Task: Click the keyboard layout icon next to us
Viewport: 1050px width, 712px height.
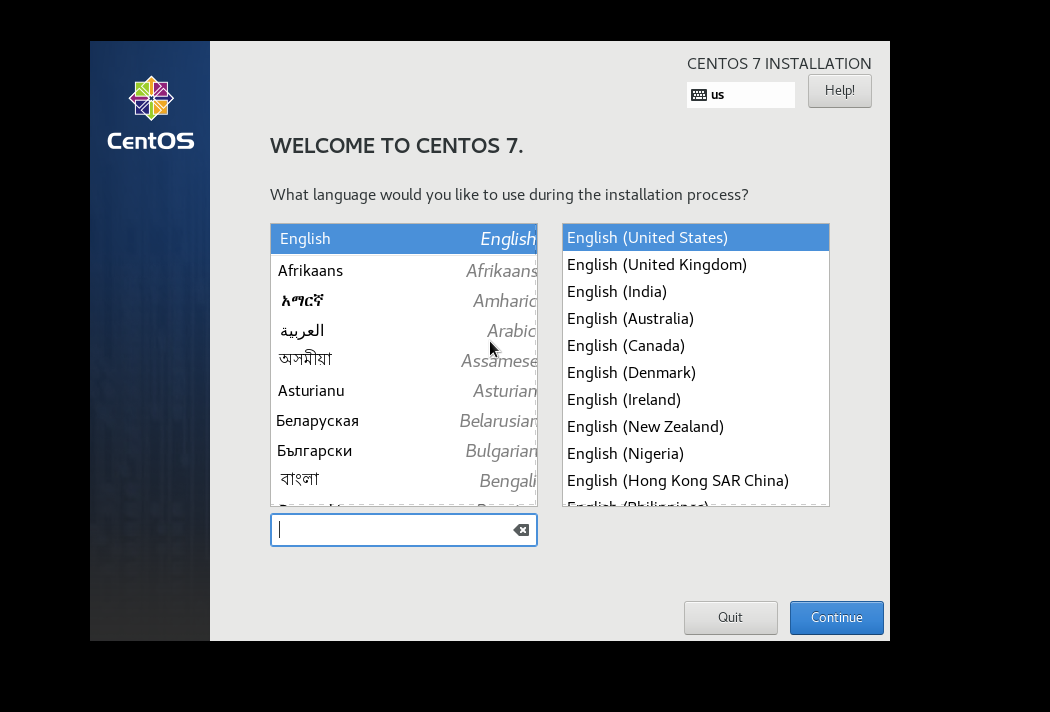Action: [x=698, y=94]
